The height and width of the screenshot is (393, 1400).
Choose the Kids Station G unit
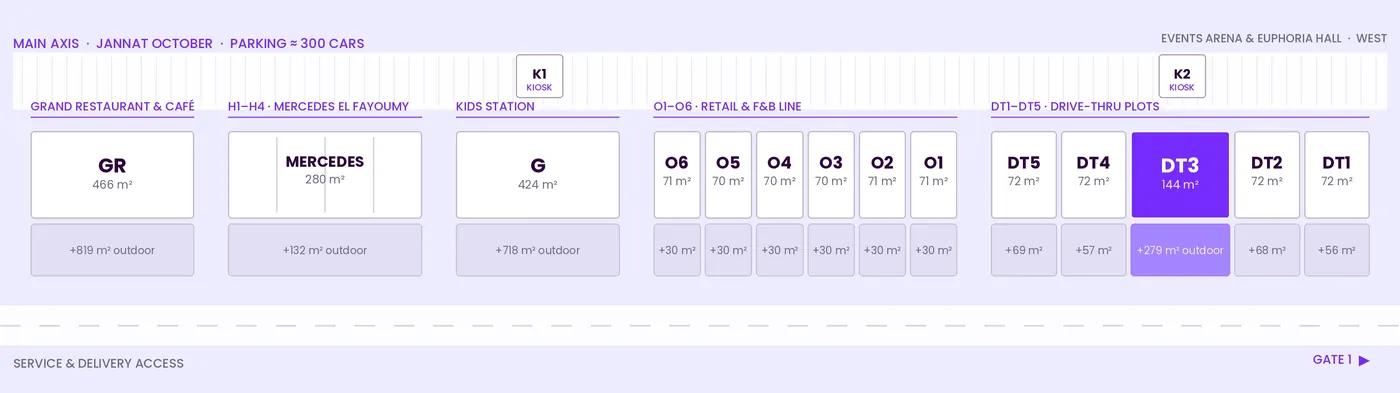[x=538, y=175]
